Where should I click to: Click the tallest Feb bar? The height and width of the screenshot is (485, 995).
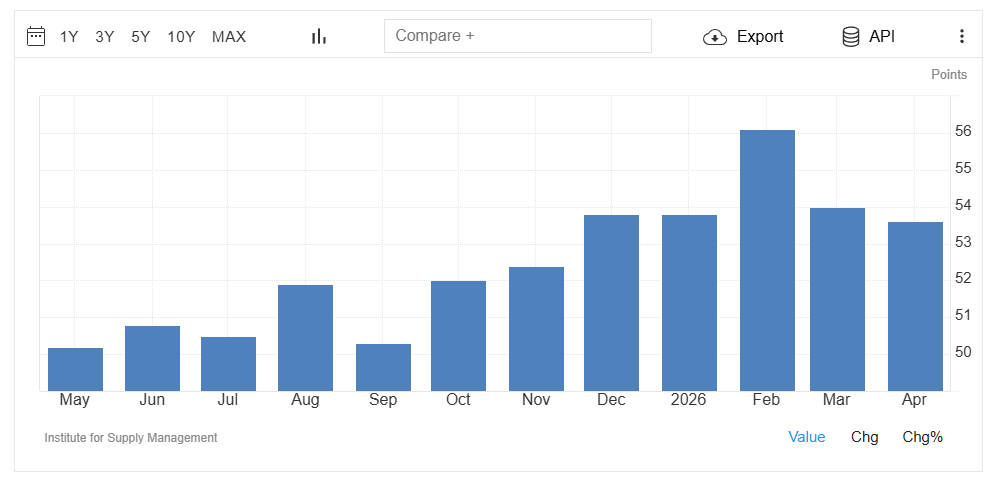[767, 260]
